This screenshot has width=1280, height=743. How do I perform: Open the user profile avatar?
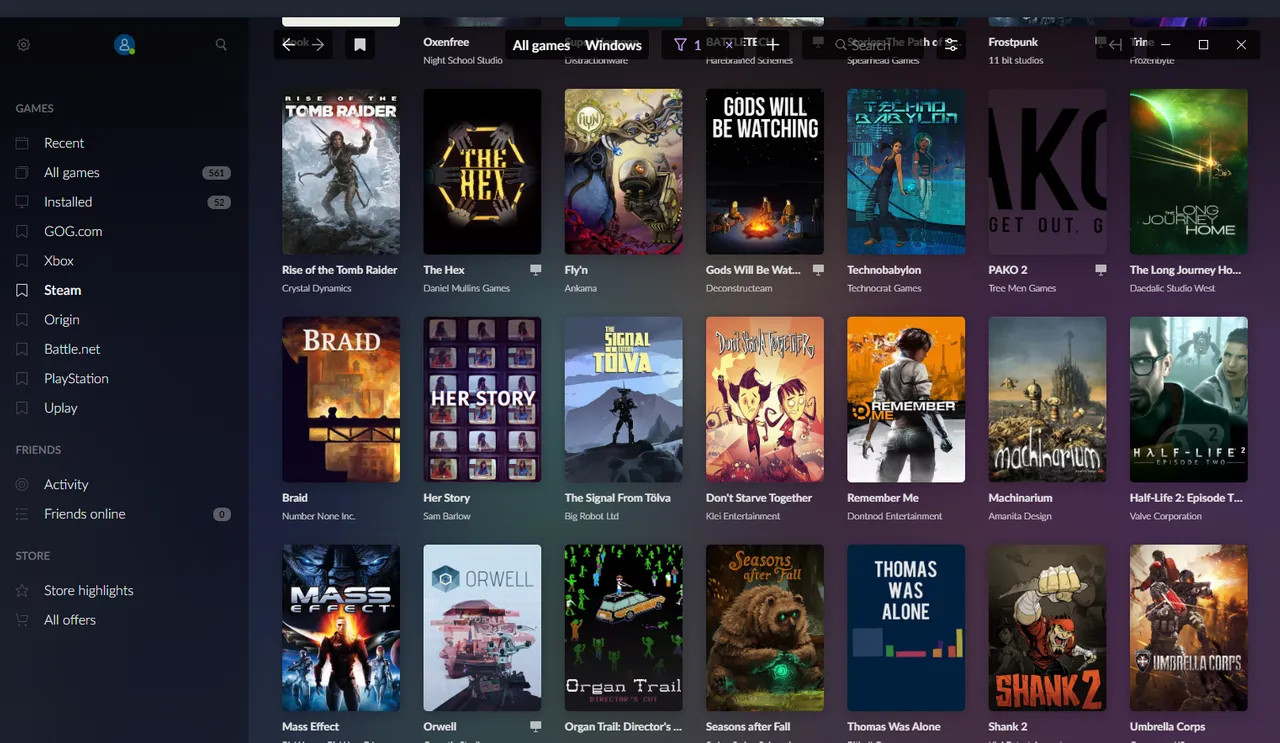124,45
